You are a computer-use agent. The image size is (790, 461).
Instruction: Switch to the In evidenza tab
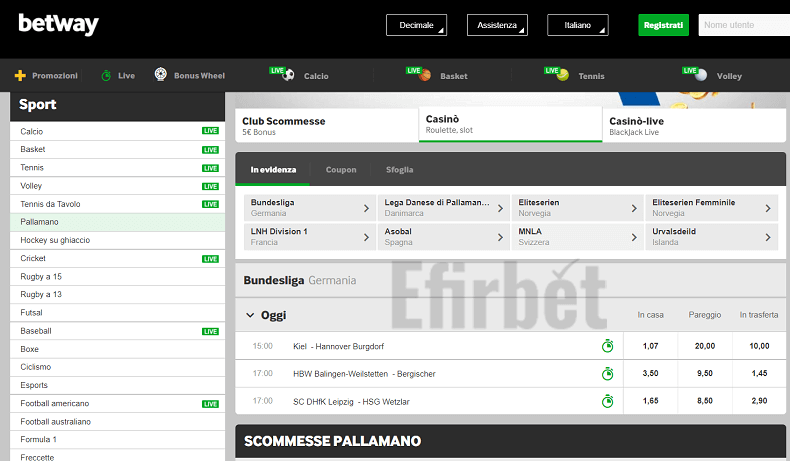(273, 170)
